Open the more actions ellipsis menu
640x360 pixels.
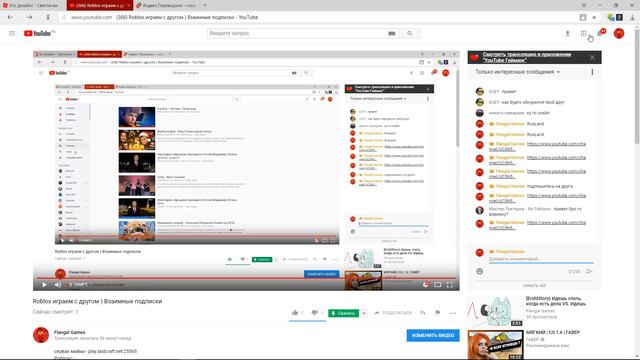pos(453,313)
